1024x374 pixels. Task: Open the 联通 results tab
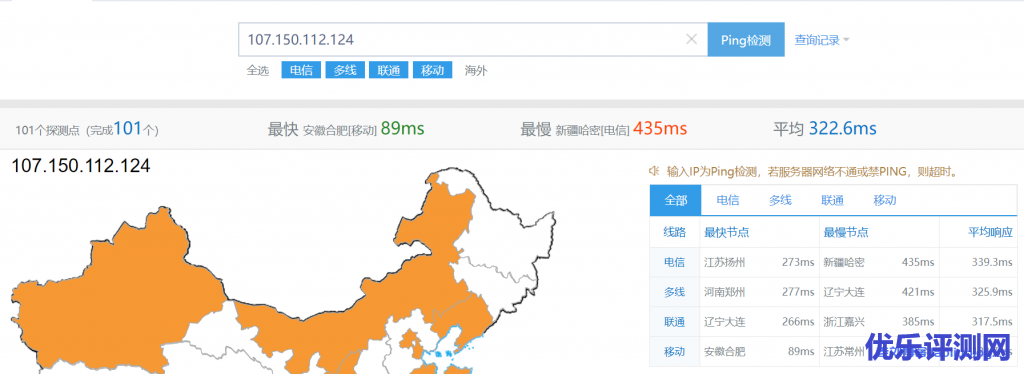tap(832, 200)
